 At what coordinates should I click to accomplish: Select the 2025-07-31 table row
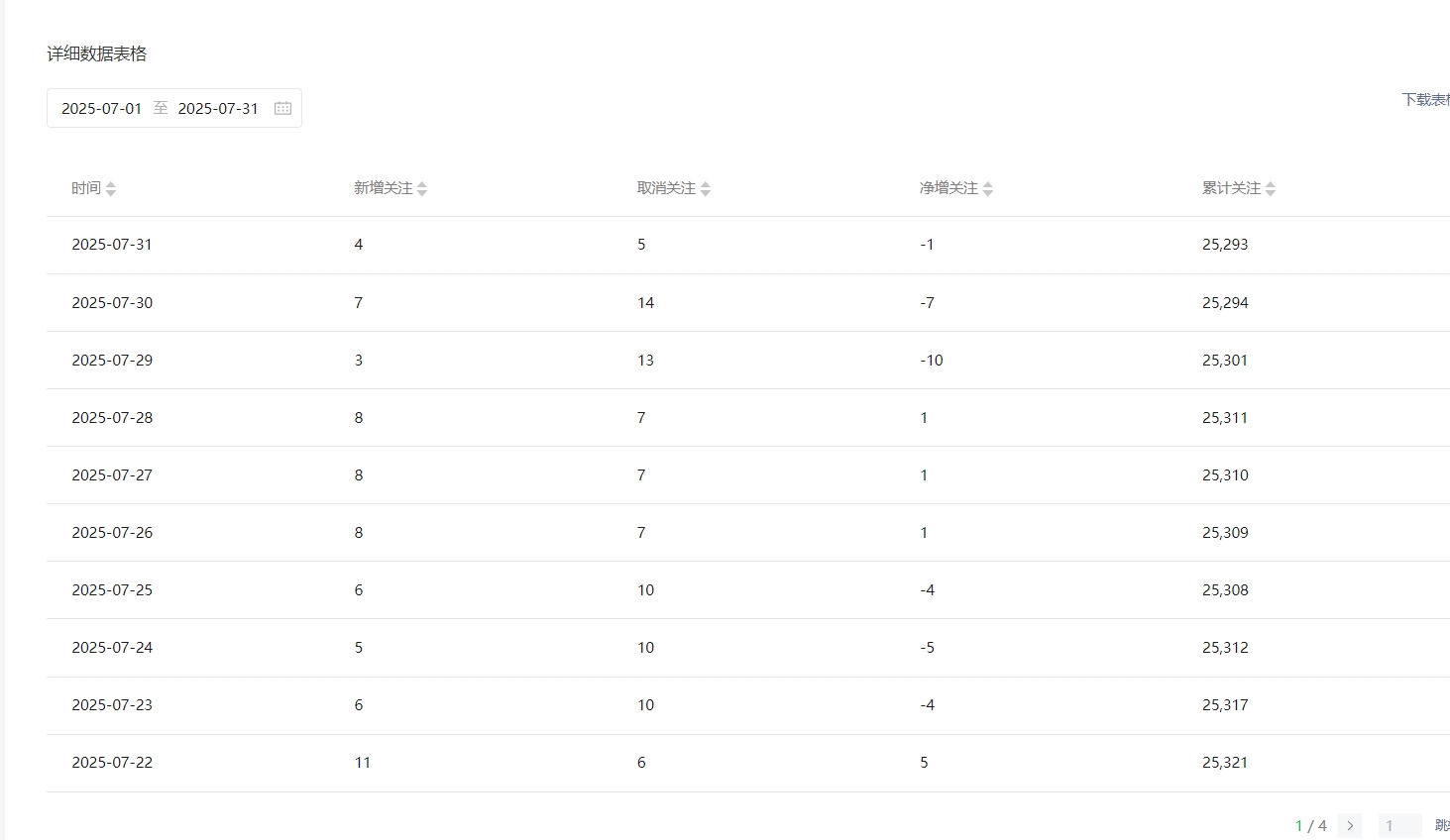(748, 245)
